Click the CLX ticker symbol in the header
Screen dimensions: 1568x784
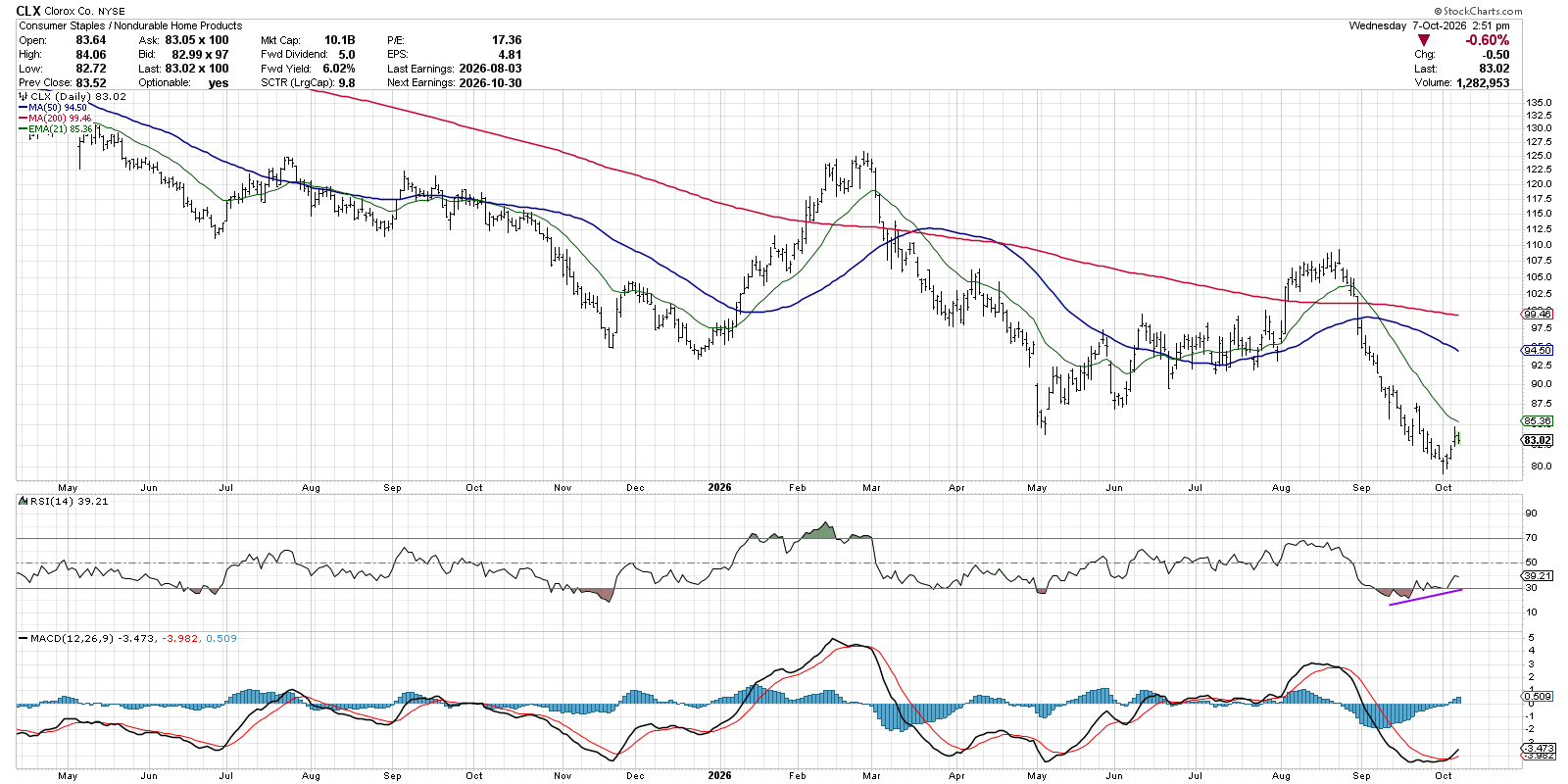(x=29, y=12)
